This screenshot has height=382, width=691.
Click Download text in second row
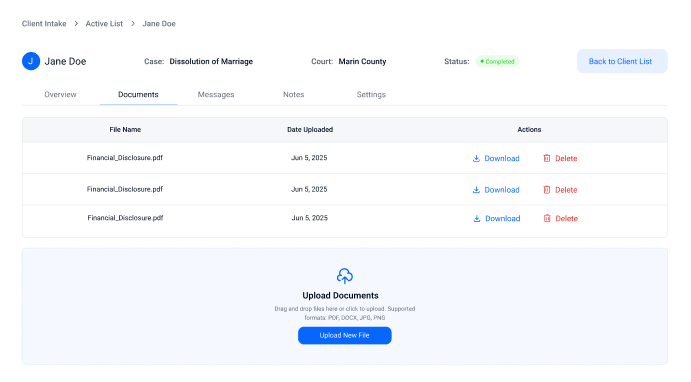pos(502,190)
